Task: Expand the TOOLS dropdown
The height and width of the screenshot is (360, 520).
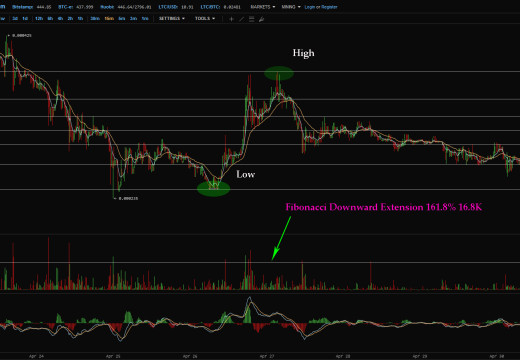Action: [205, 18]
